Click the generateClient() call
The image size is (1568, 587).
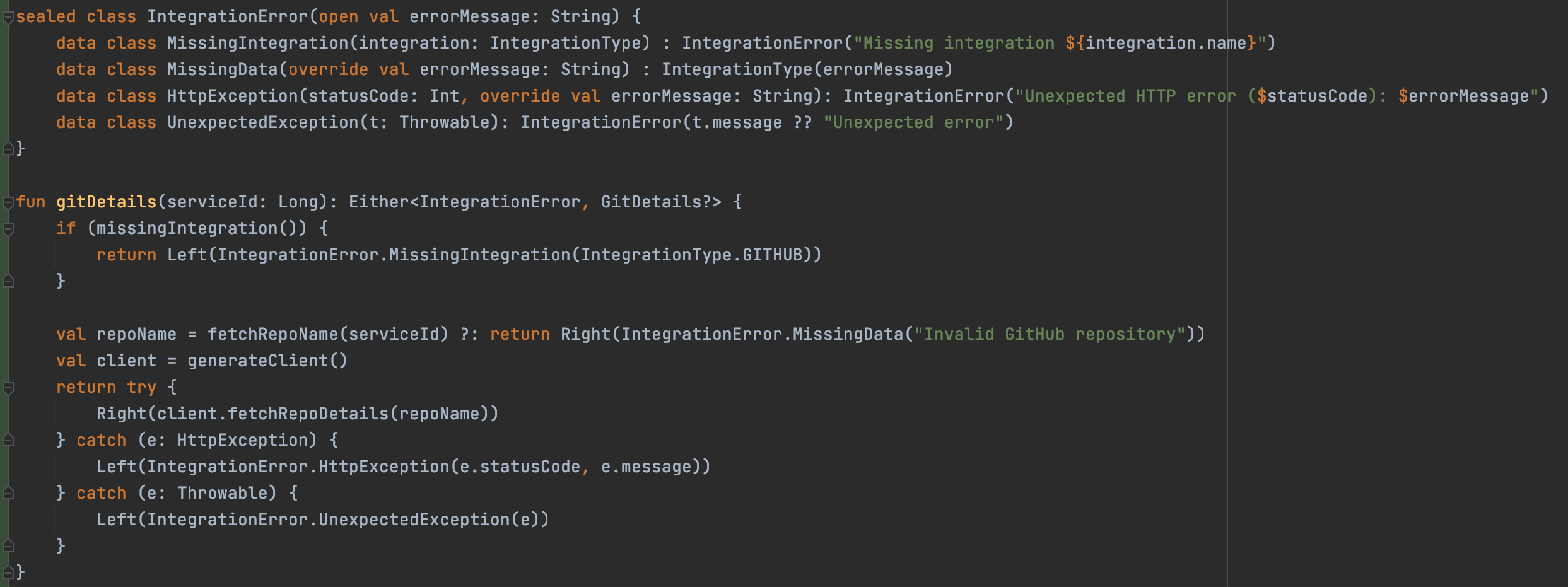[267, 361]
